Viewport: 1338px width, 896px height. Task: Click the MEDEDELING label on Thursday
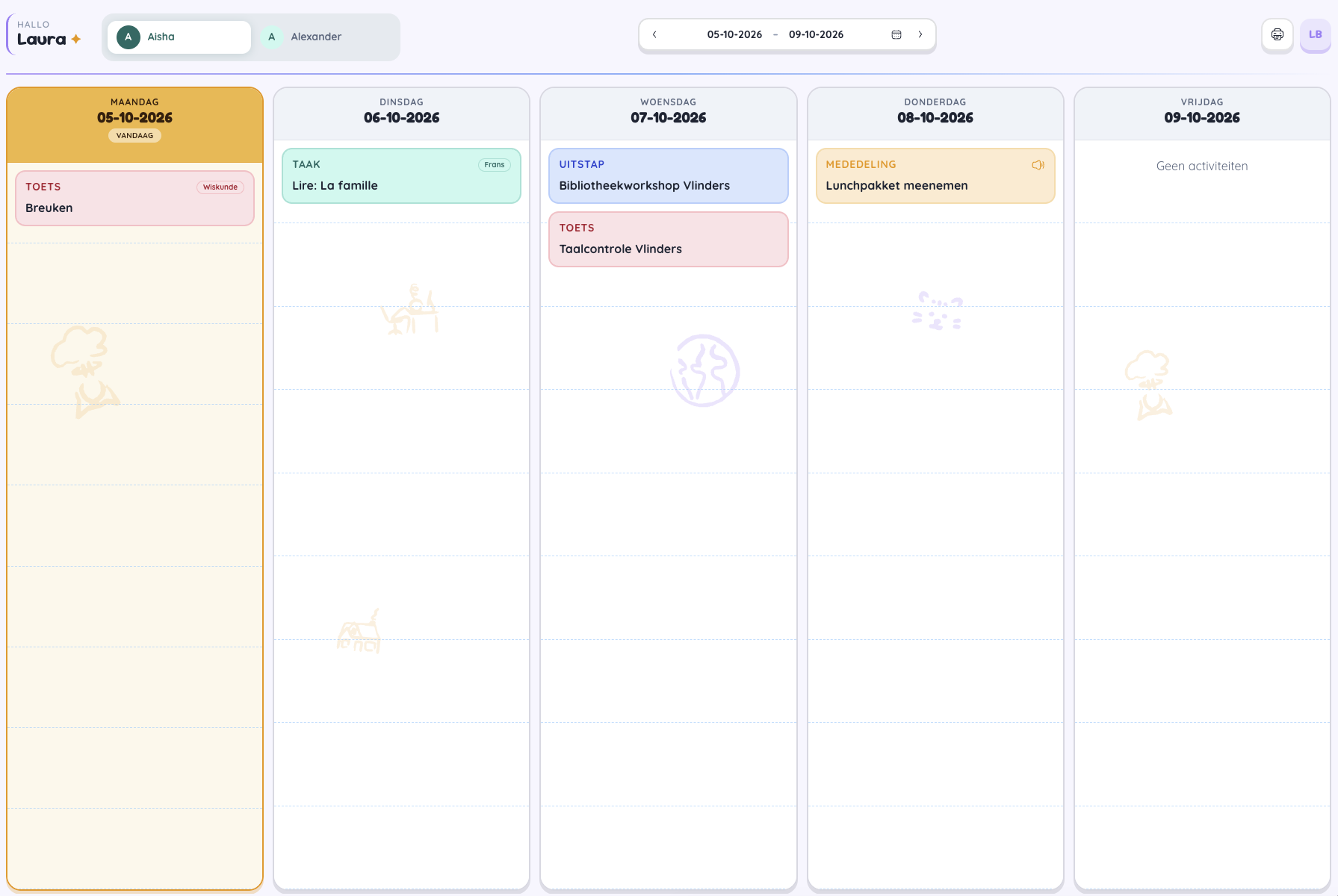tap(861, 164)
